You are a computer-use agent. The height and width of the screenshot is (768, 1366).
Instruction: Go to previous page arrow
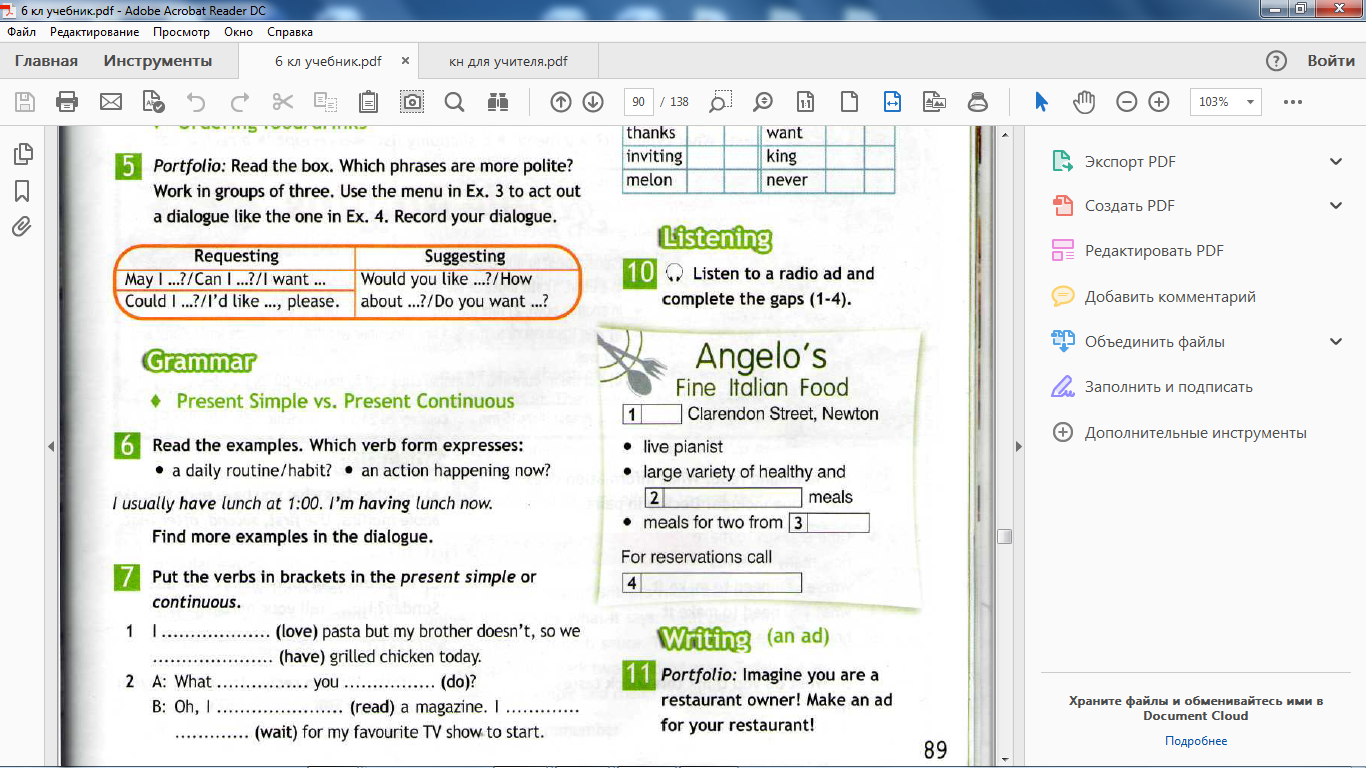coord(561,102)
